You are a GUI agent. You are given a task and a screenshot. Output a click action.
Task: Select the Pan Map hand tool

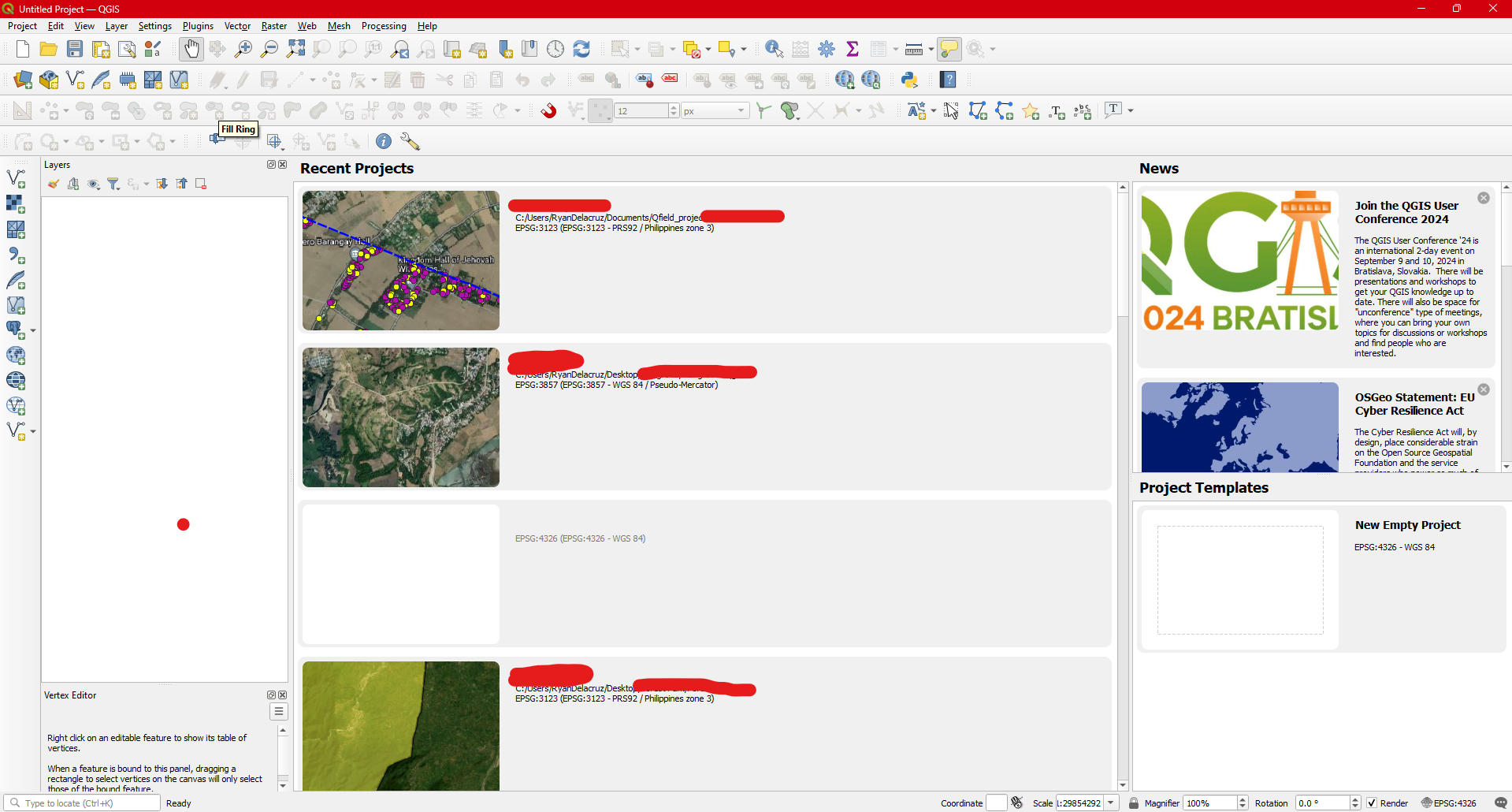point(191,49)
